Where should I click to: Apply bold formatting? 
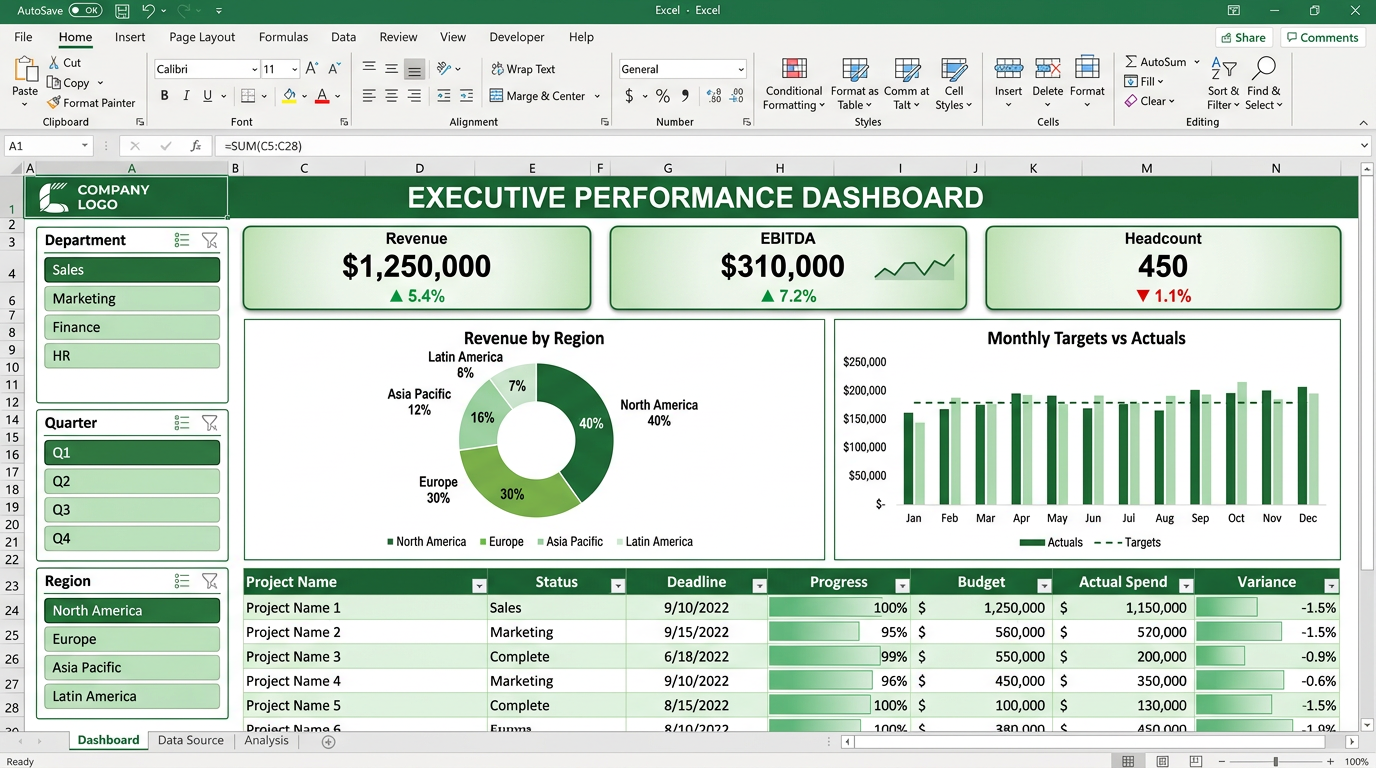165,96
